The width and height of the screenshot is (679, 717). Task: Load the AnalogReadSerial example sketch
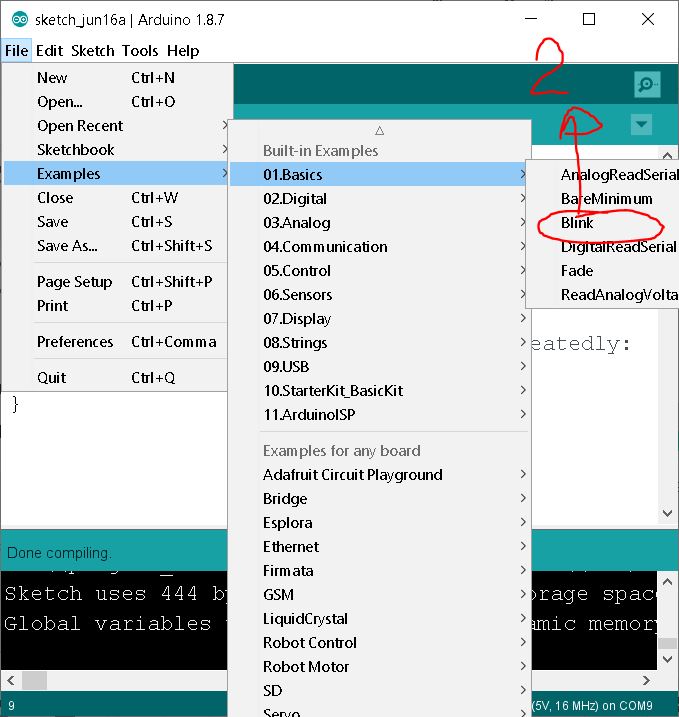click(x=603, y=175)
